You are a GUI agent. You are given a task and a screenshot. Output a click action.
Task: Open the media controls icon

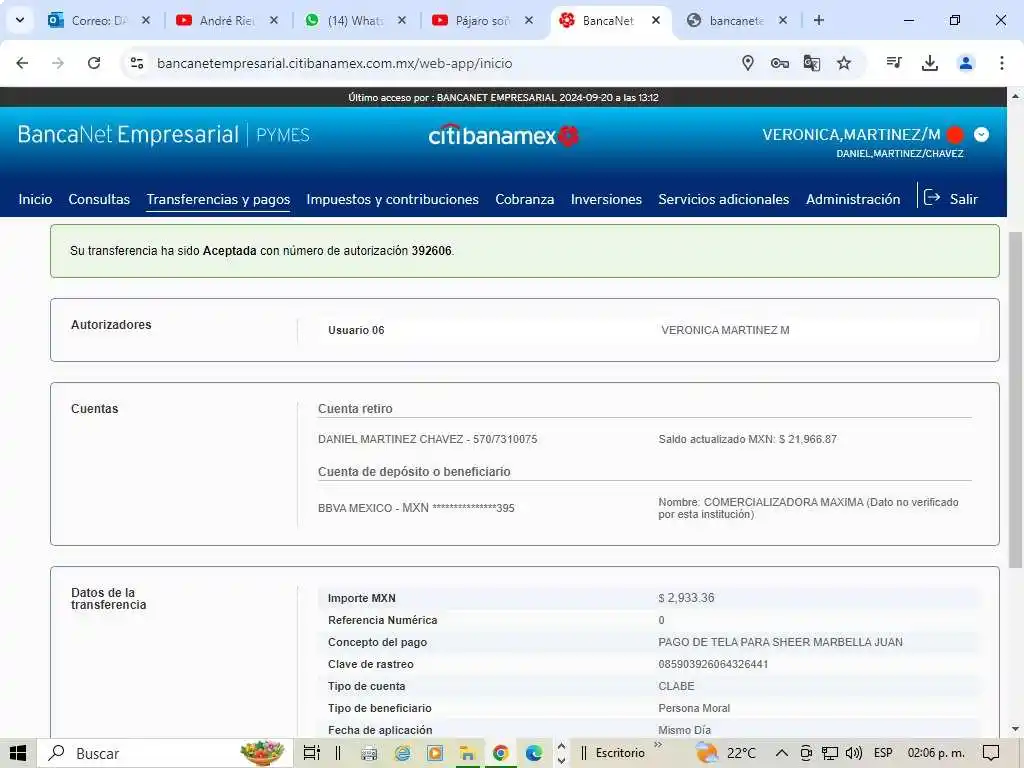click(x=894, y=63)
